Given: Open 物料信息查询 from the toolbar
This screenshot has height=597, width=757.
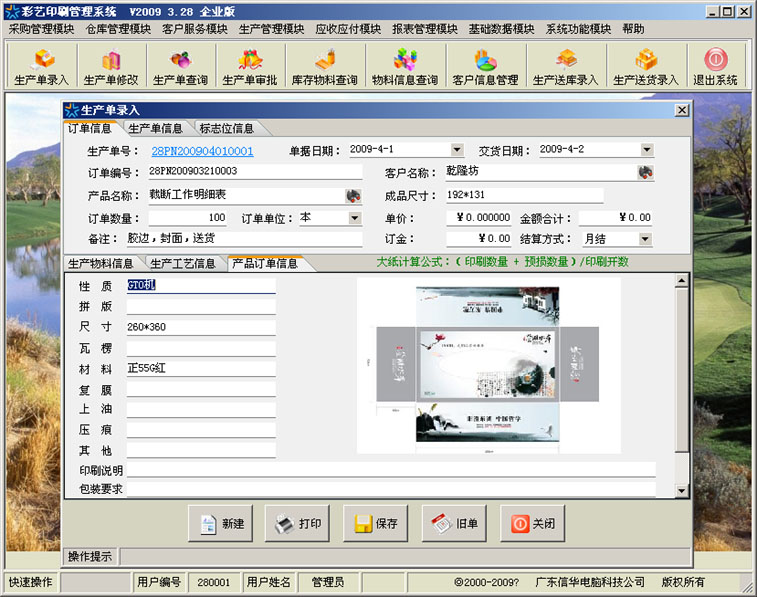Looking at the screenshot, I should (x=404, y=66).
